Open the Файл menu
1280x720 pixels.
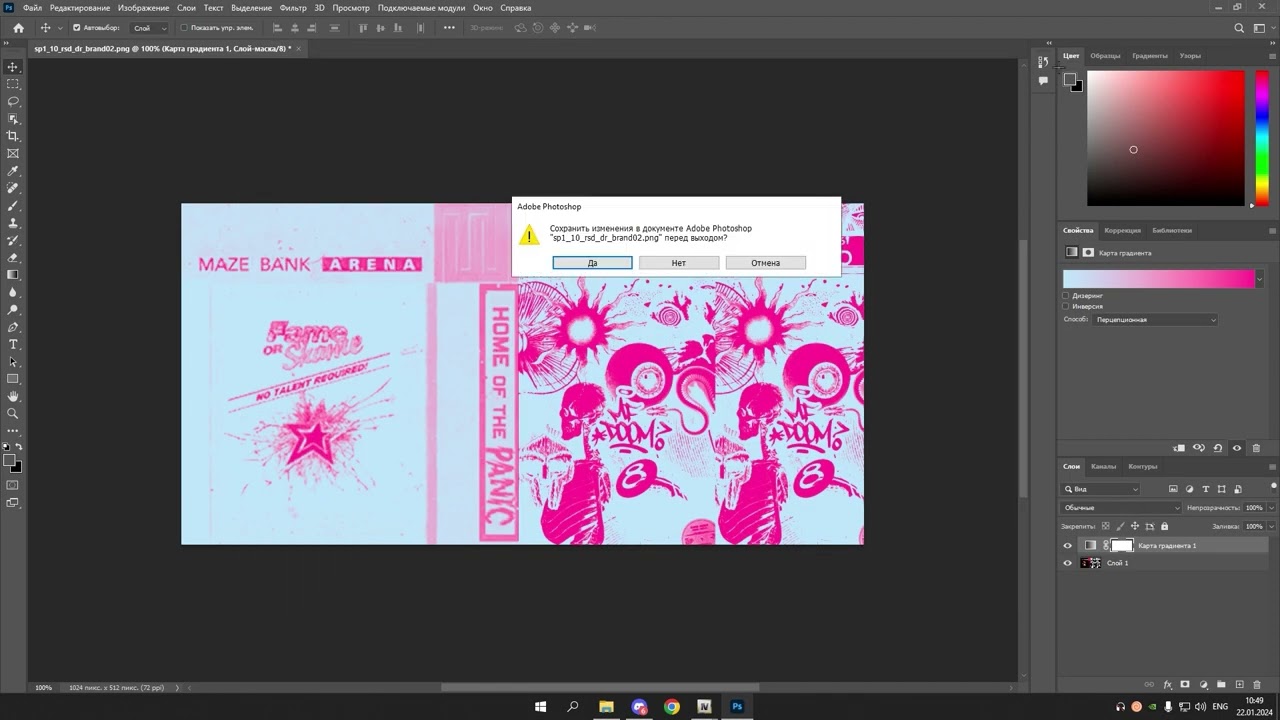pyautogui.click(x=33, y=8)
